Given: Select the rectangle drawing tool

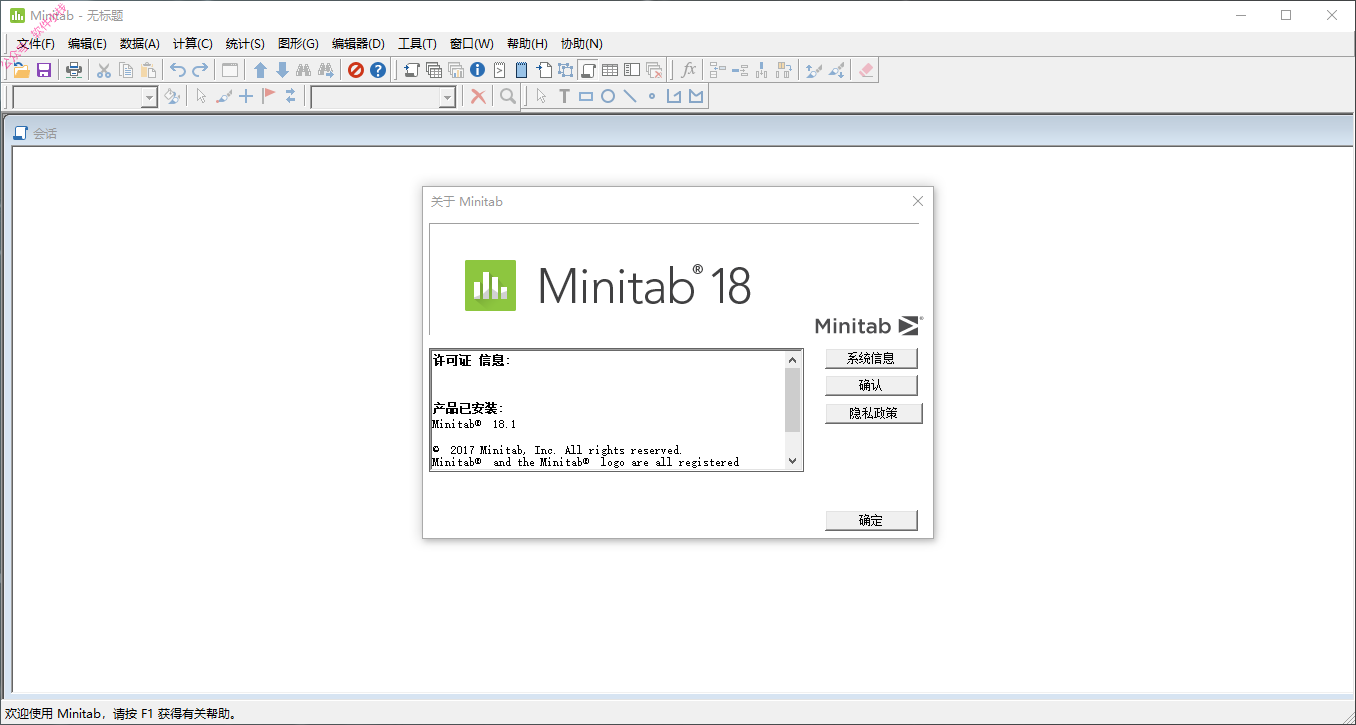Looking at the screenshot, I should 586,96.
